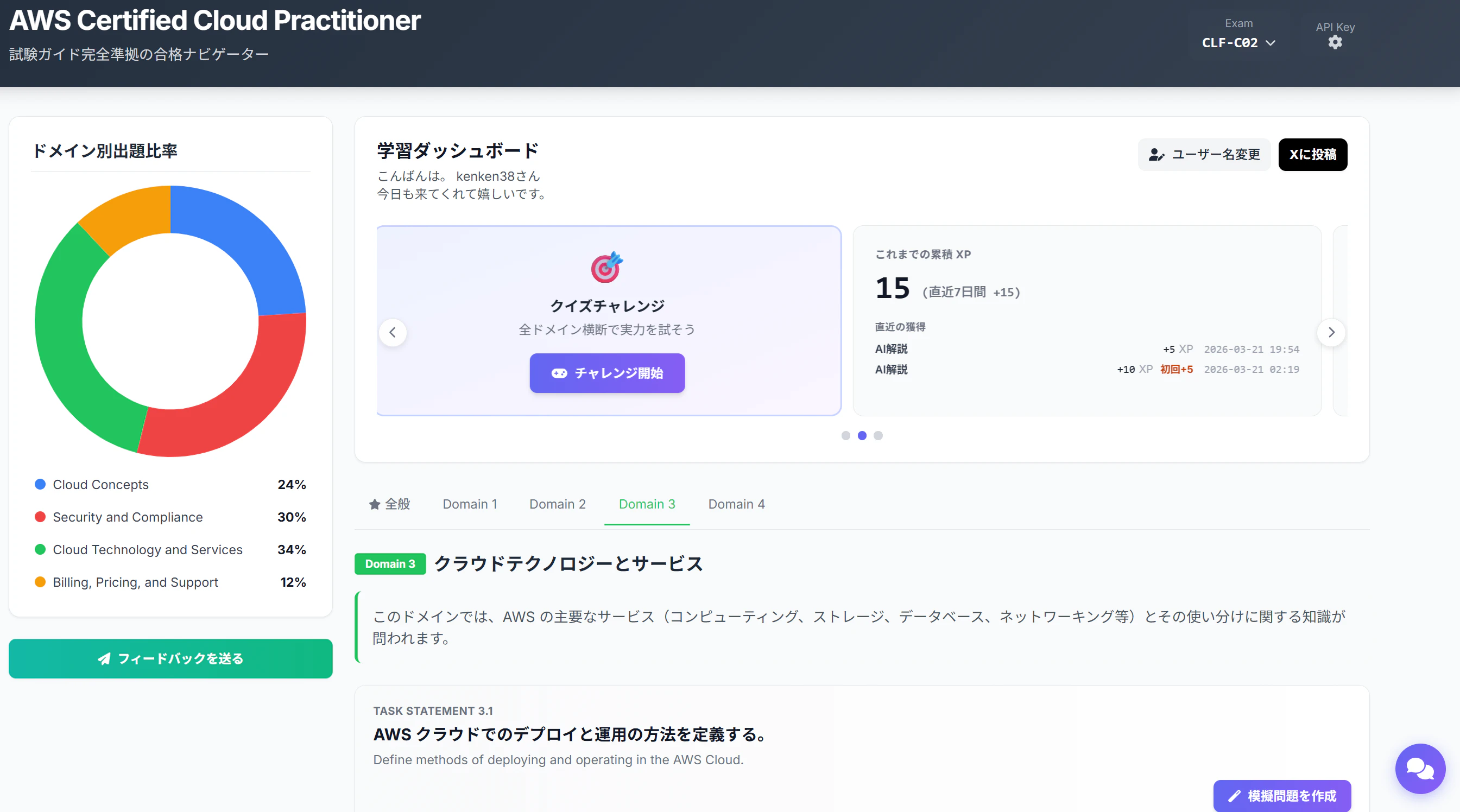Switch to the Domain 4 tab
1460x812 pixels.
point(736,504)
